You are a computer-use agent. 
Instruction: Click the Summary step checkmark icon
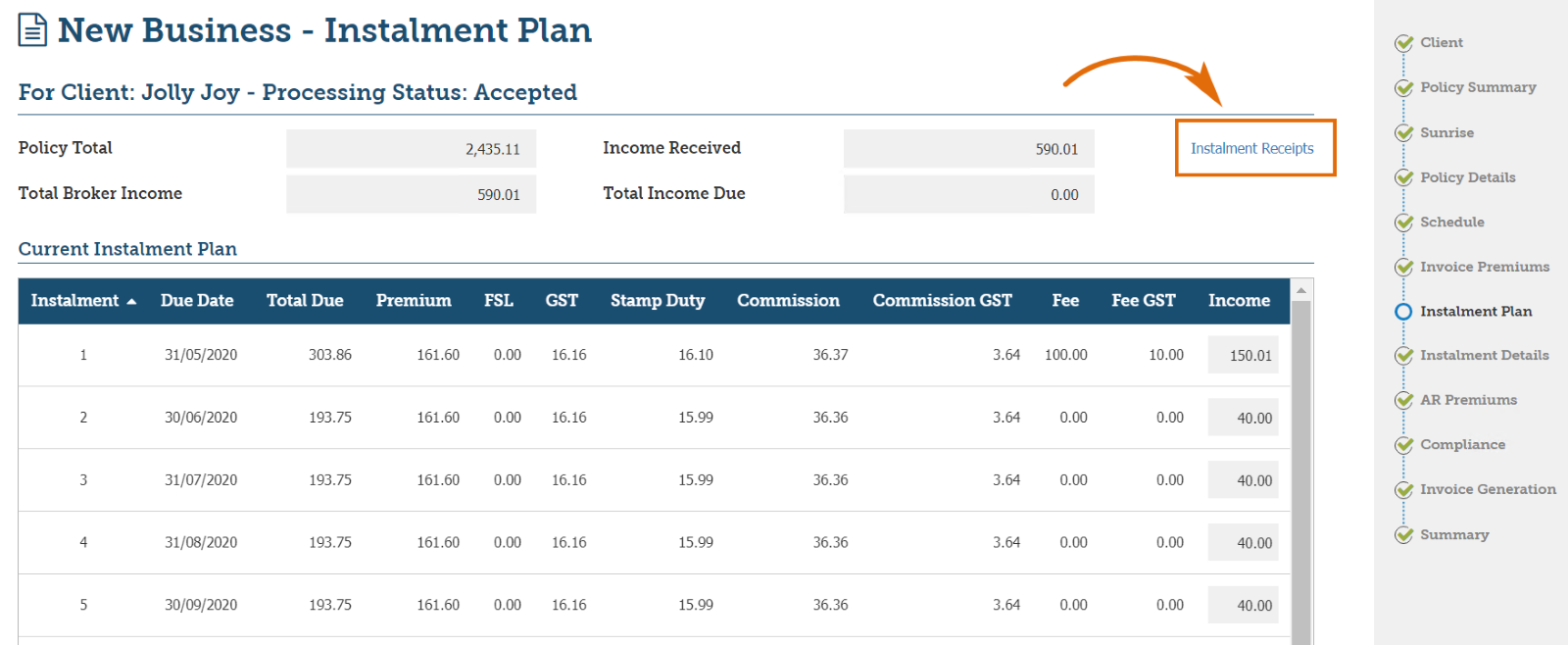1403,535
